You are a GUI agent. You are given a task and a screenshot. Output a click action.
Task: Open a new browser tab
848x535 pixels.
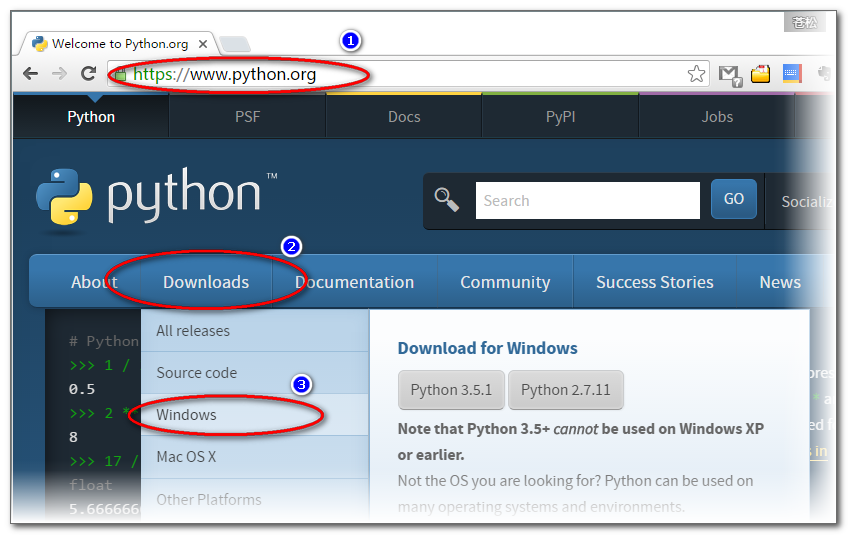click(x=235, y=44)
